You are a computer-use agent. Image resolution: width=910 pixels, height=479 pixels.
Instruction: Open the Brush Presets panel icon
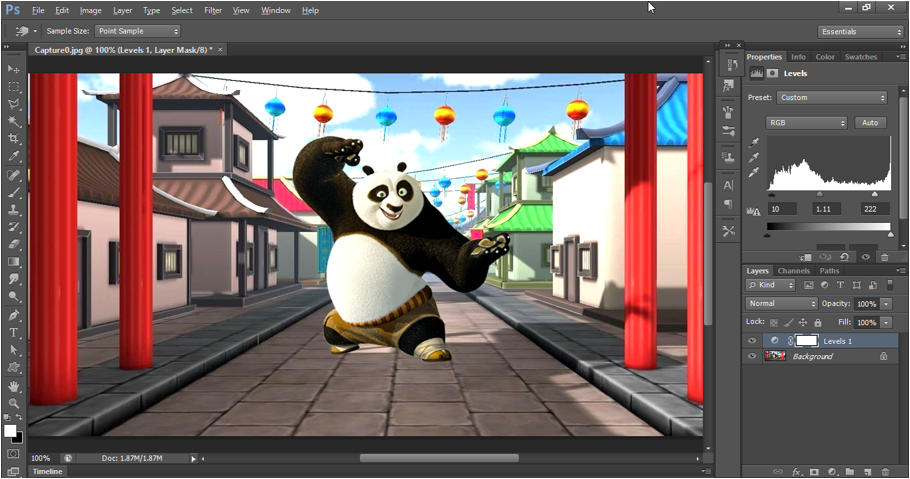point(729,131)
